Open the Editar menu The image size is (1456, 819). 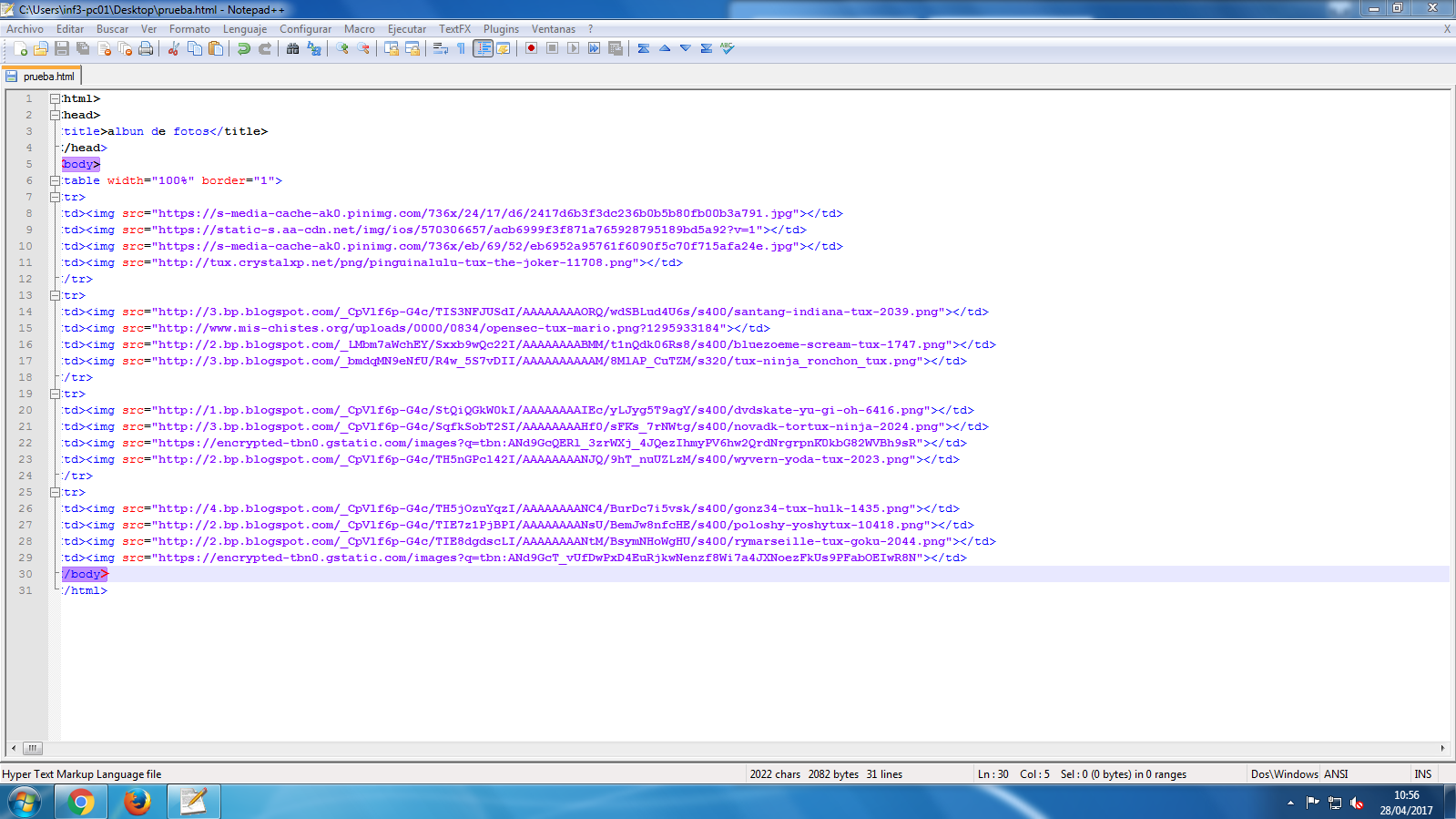click(70, 29)
